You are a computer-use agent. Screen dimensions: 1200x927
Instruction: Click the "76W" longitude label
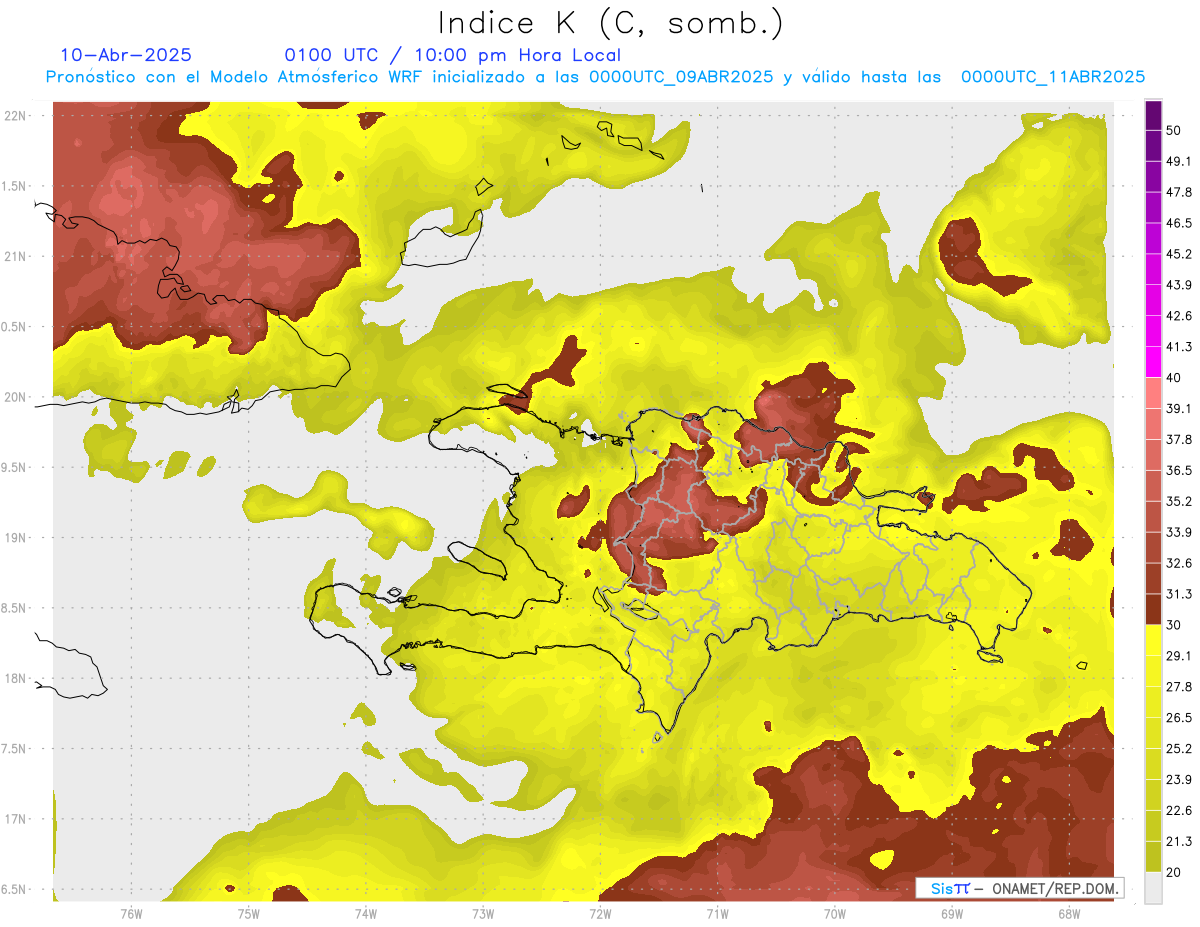click(131, 913)
